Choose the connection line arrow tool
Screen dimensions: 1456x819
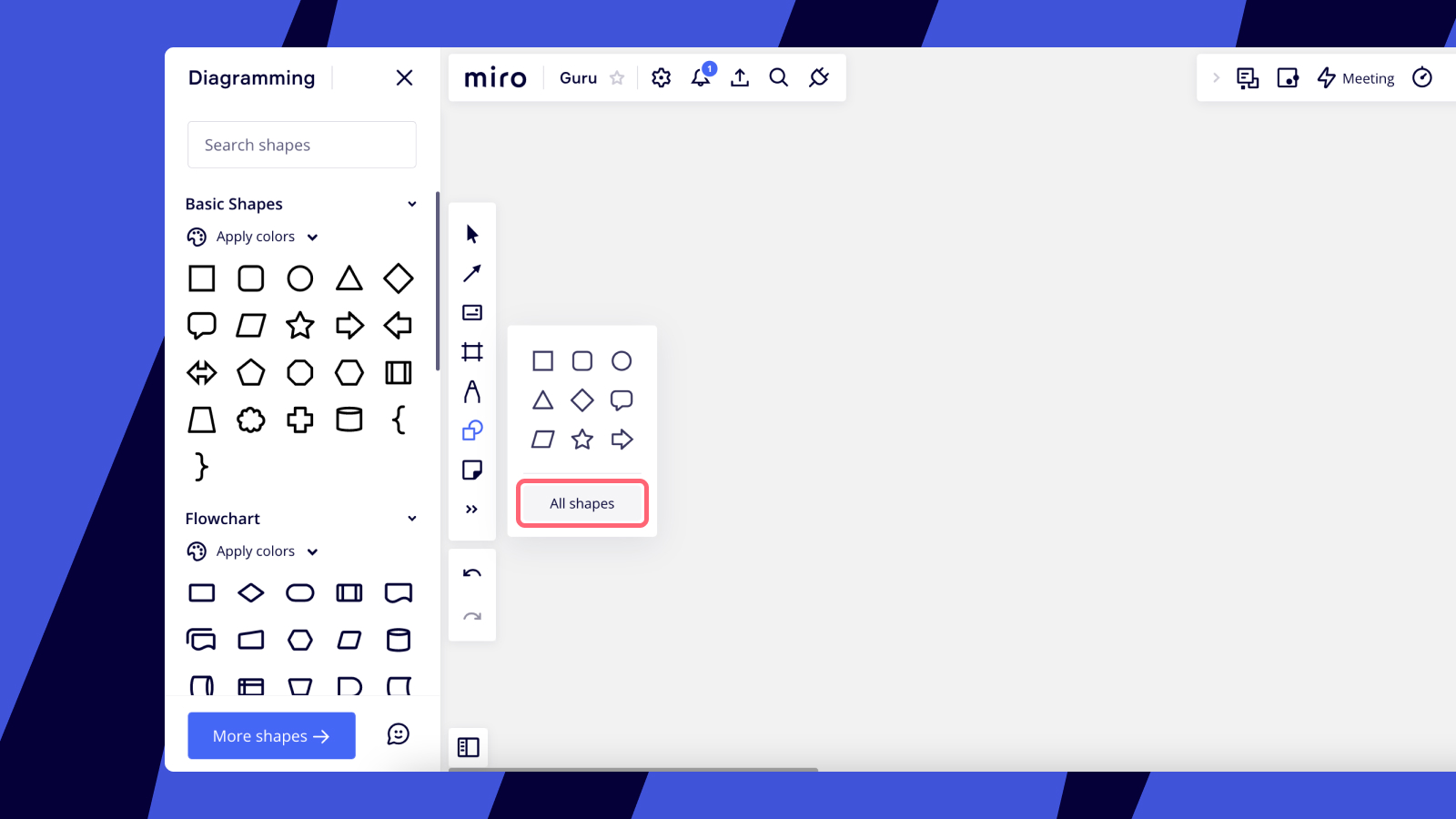tap(472, 273)
